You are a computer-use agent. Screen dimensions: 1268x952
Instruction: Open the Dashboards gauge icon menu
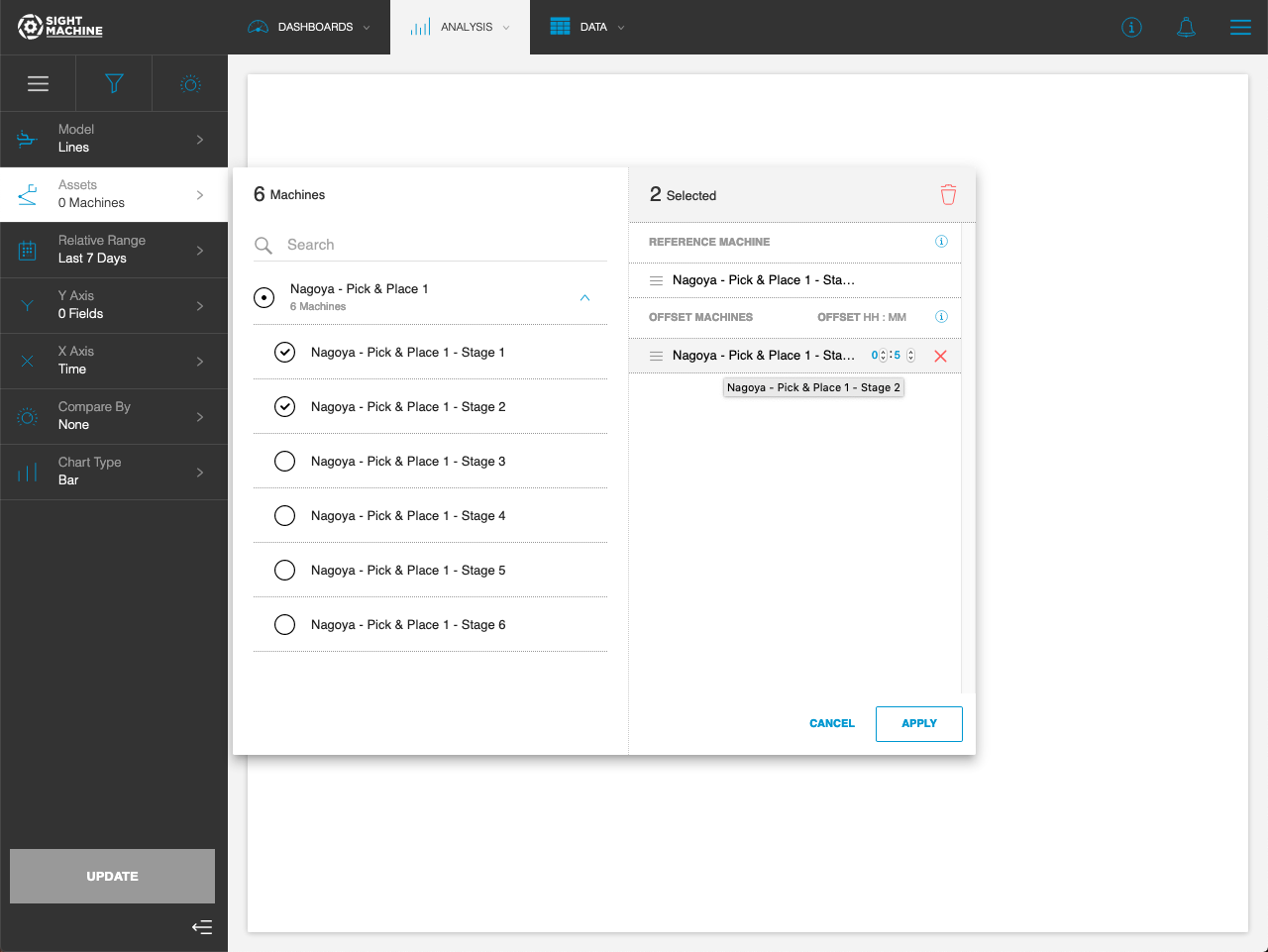tap(258, 27)
